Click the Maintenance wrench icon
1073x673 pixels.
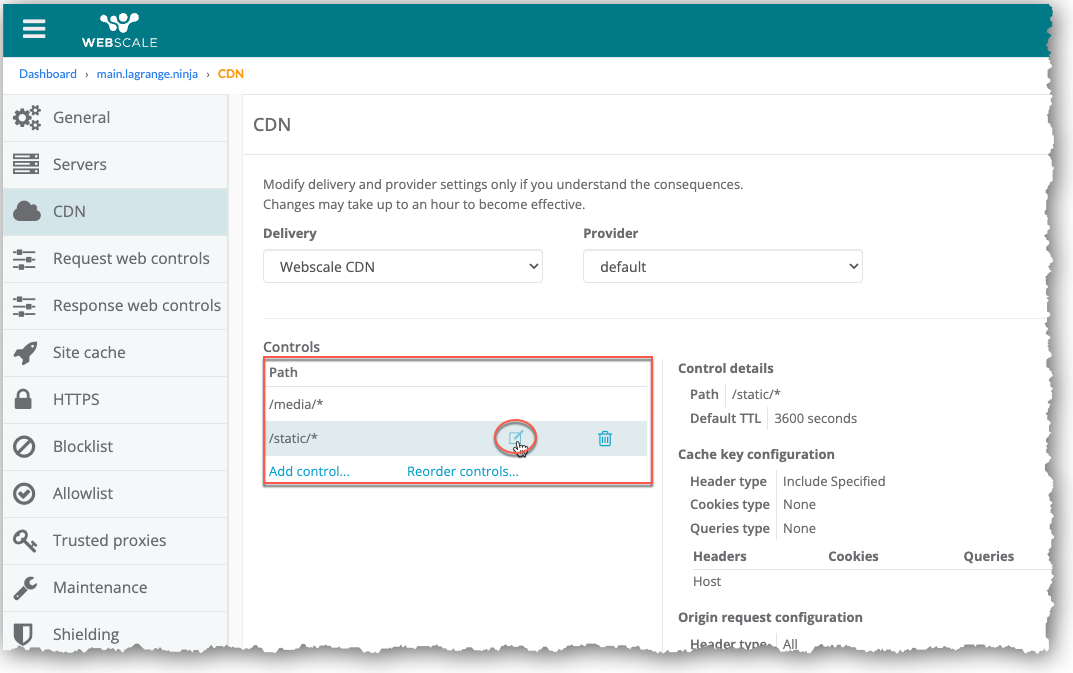25,587
